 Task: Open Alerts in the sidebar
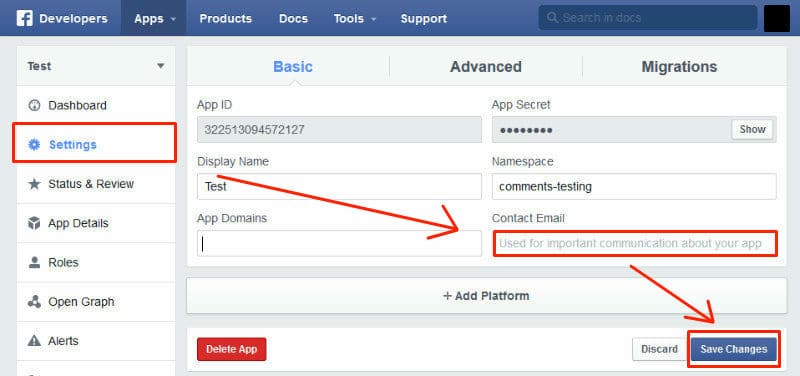coord(96,341)
